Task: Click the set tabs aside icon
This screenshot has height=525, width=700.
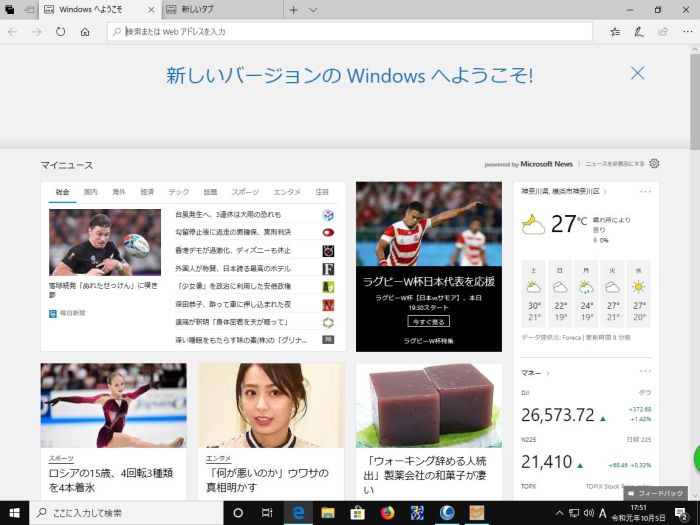Action: point(27,9)
